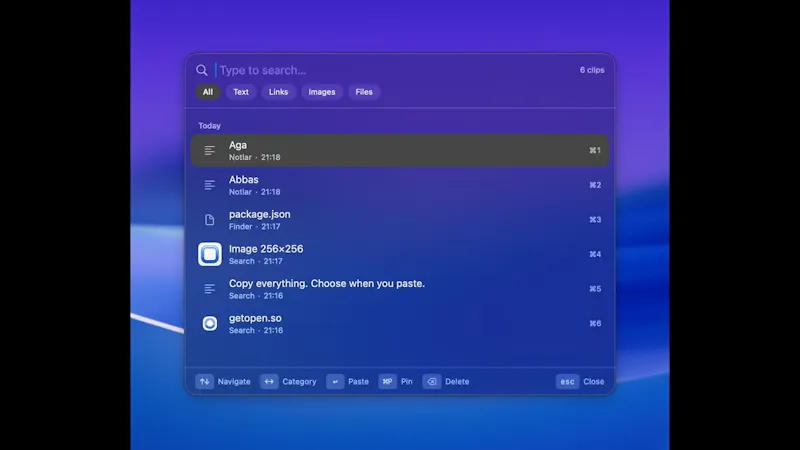Click the text lines icon beside Aga

210,151
